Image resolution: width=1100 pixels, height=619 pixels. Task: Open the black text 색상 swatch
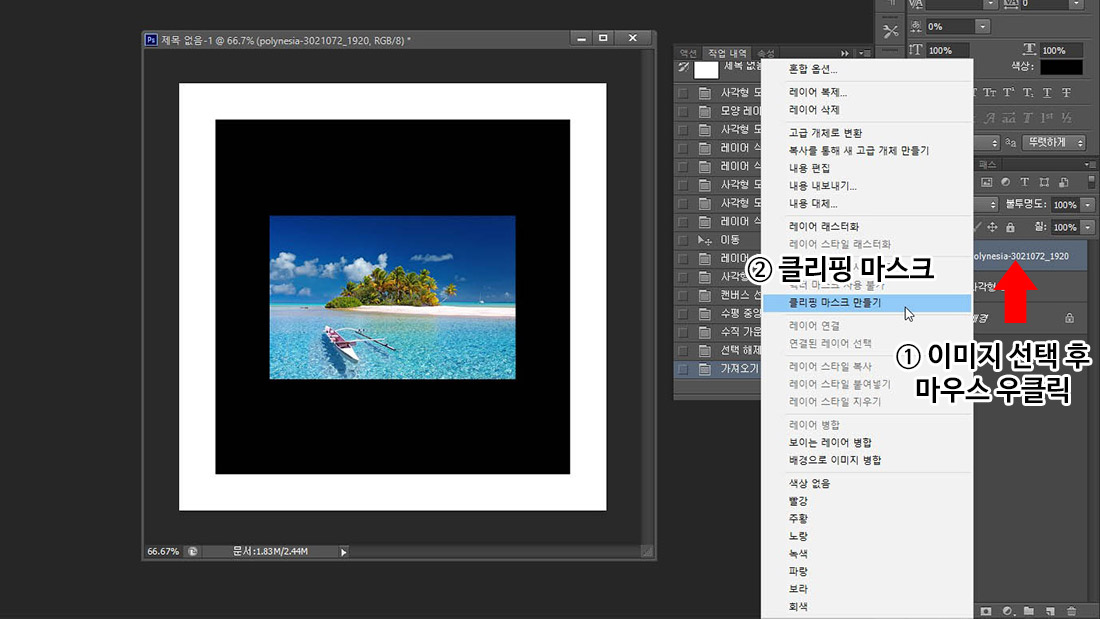click(x=1061, y=67)
